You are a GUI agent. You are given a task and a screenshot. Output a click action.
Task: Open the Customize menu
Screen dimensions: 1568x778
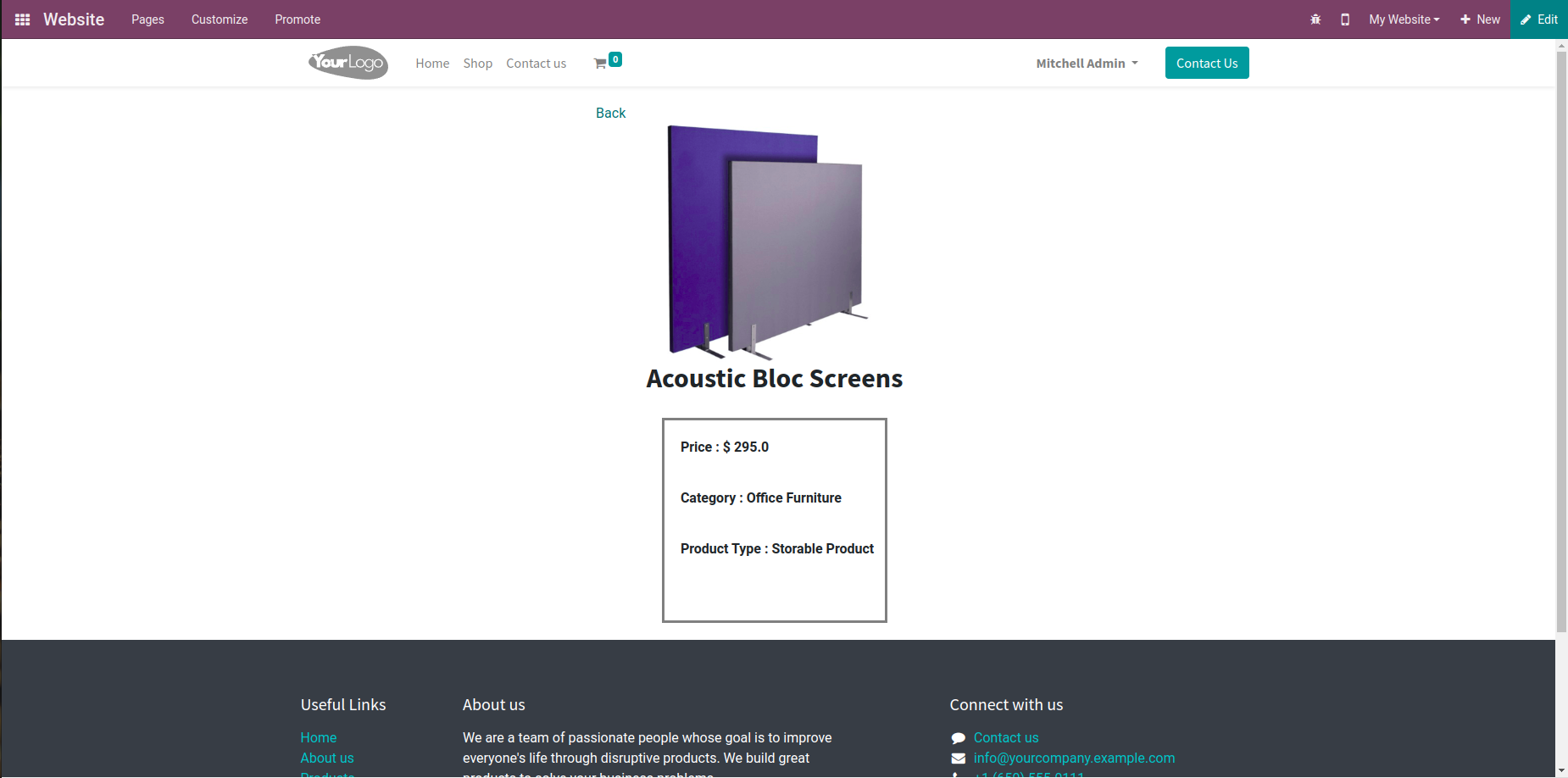(x=220, y=19)
